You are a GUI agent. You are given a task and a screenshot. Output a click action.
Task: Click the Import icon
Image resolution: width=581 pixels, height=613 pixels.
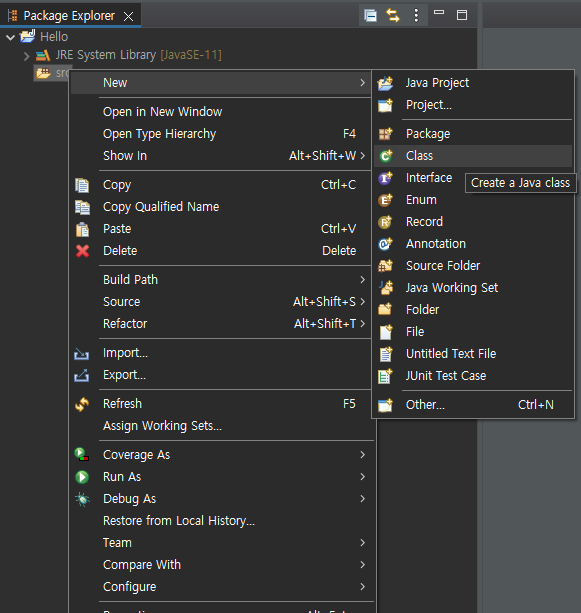81,354
